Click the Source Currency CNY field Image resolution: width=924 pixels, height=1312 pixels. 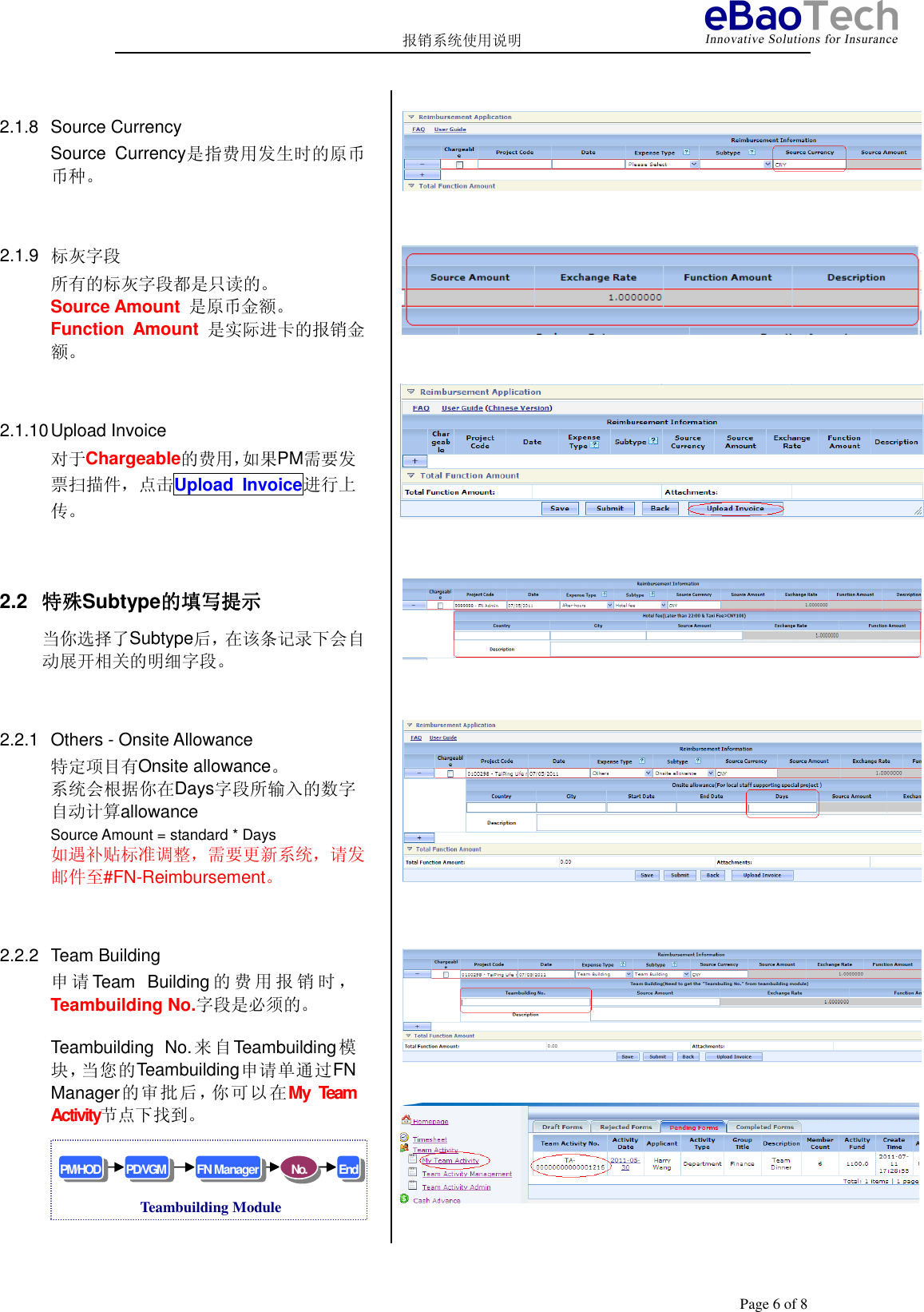click(809, 164)
